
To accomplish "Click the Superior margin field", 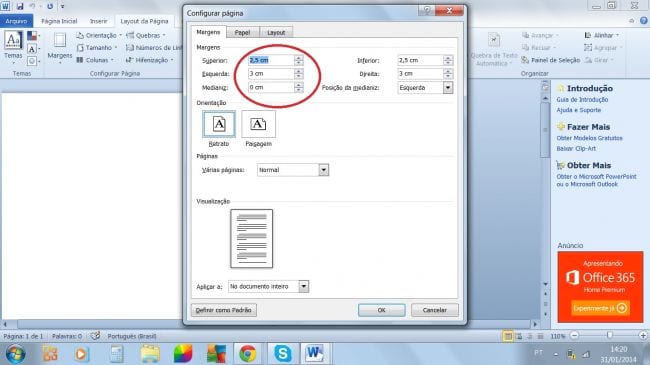I will tap(271, 60).
